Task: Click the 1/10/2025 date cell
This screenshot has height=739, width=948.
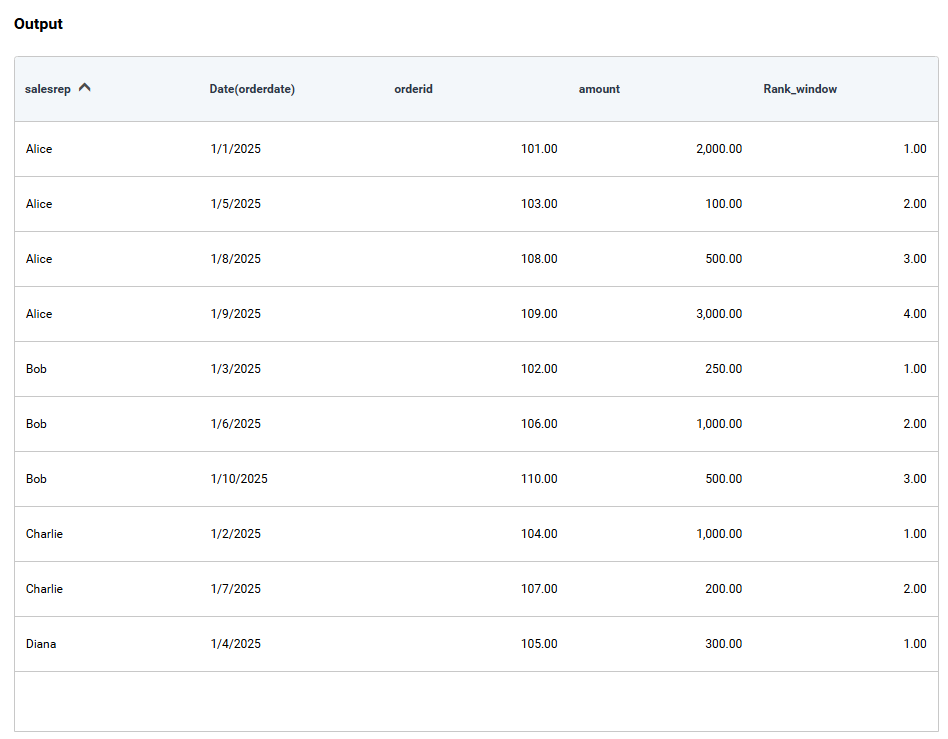Action: pos(239,479)
